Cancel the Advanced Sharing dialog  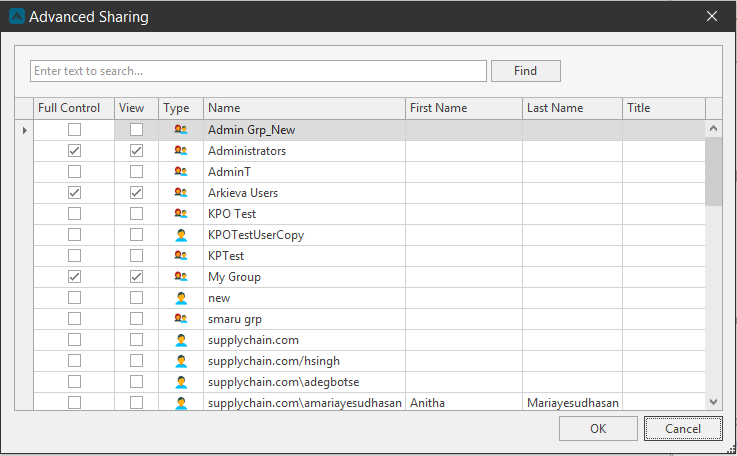683,428
